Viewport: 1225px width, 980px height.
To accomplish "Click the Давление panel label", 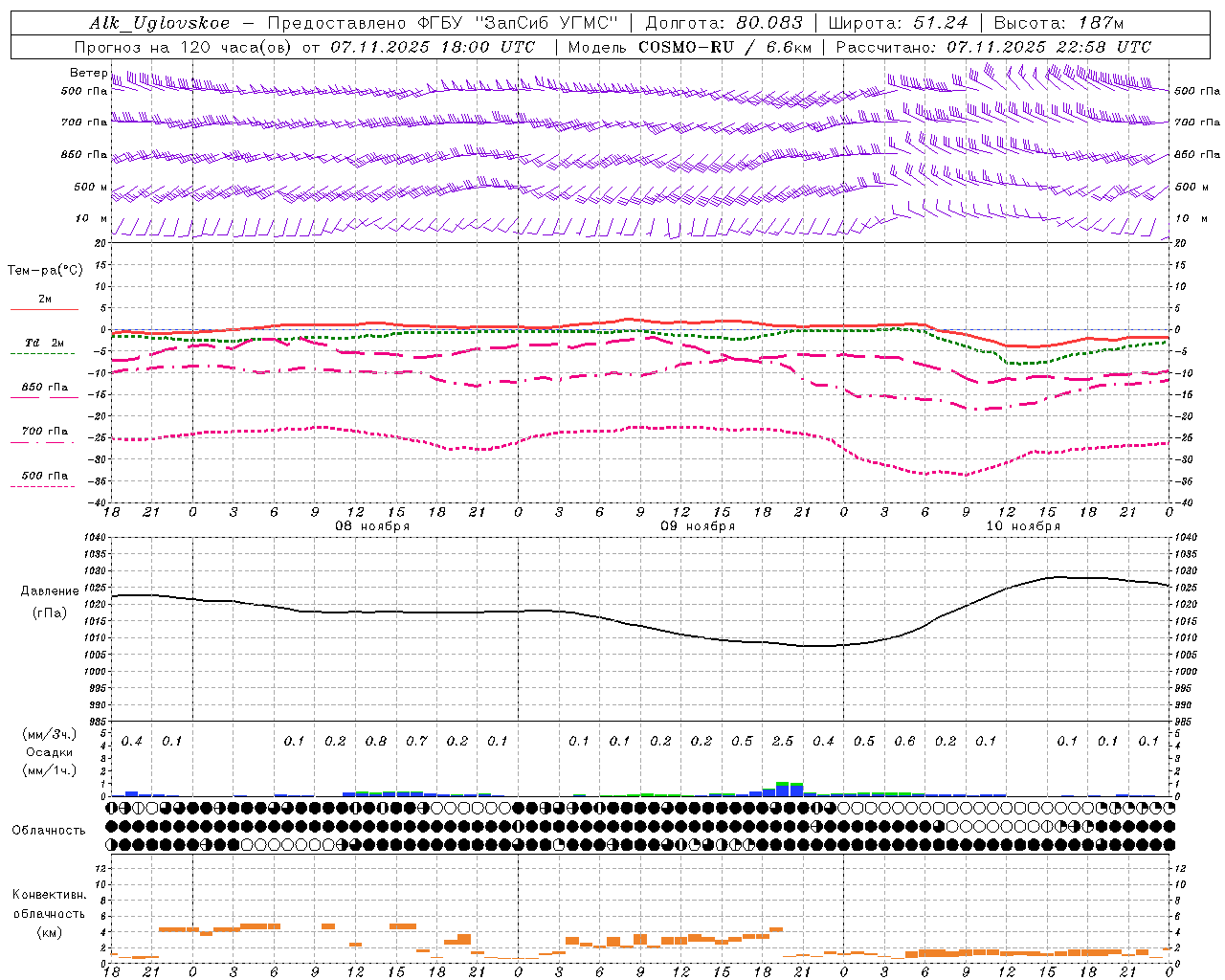I will tap(50, 591).
